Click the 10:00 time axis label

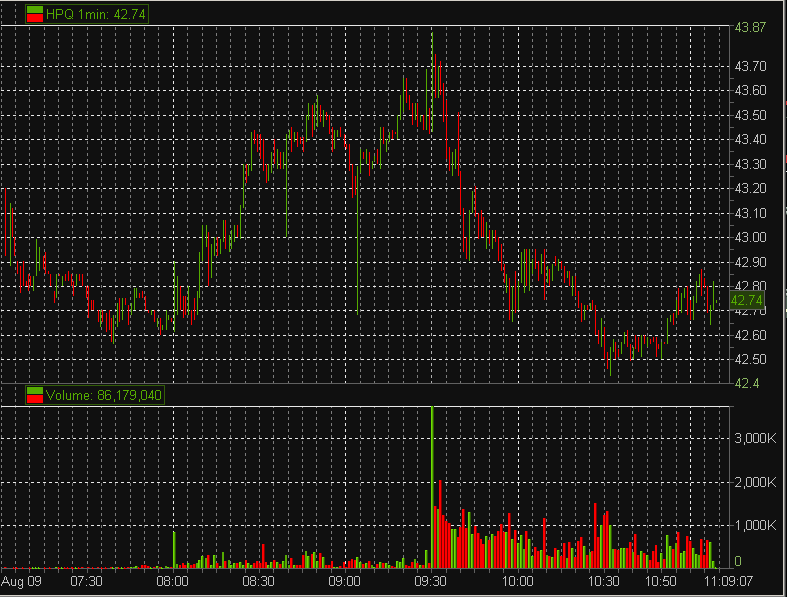[x=517, y=581]
